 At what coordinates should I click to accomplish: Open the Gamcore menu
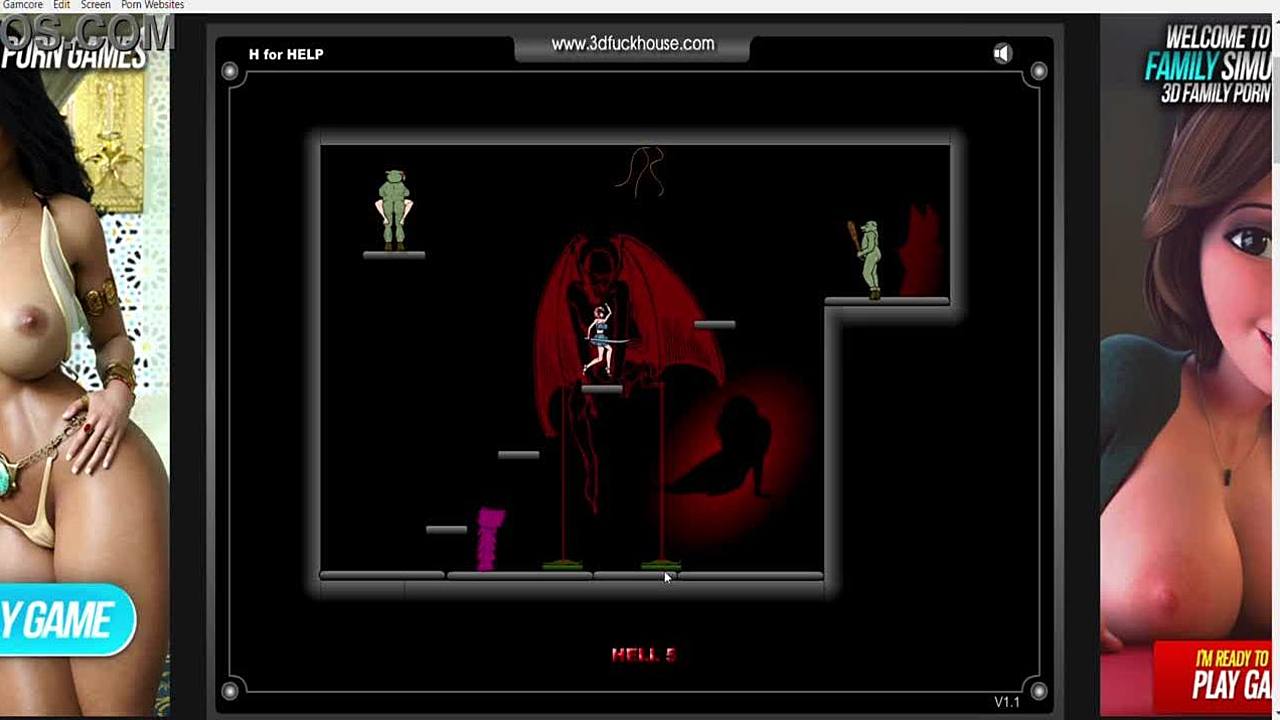click(x=22, y=5)
